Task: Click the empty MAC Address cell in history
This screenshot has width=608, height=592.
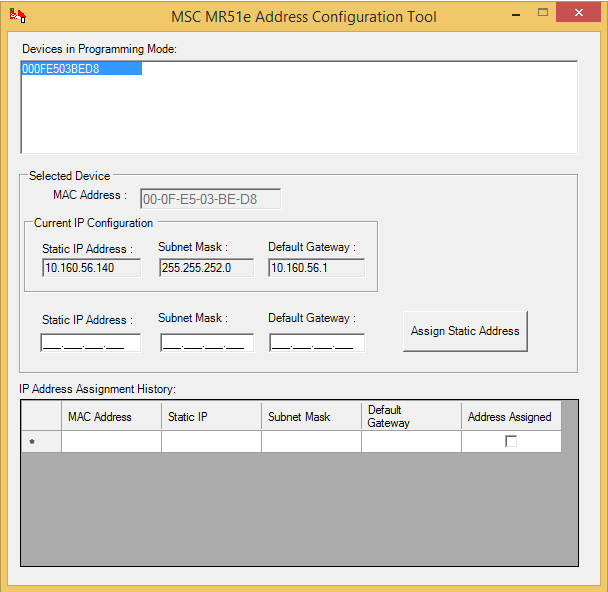Action: [x=111, y=441]
